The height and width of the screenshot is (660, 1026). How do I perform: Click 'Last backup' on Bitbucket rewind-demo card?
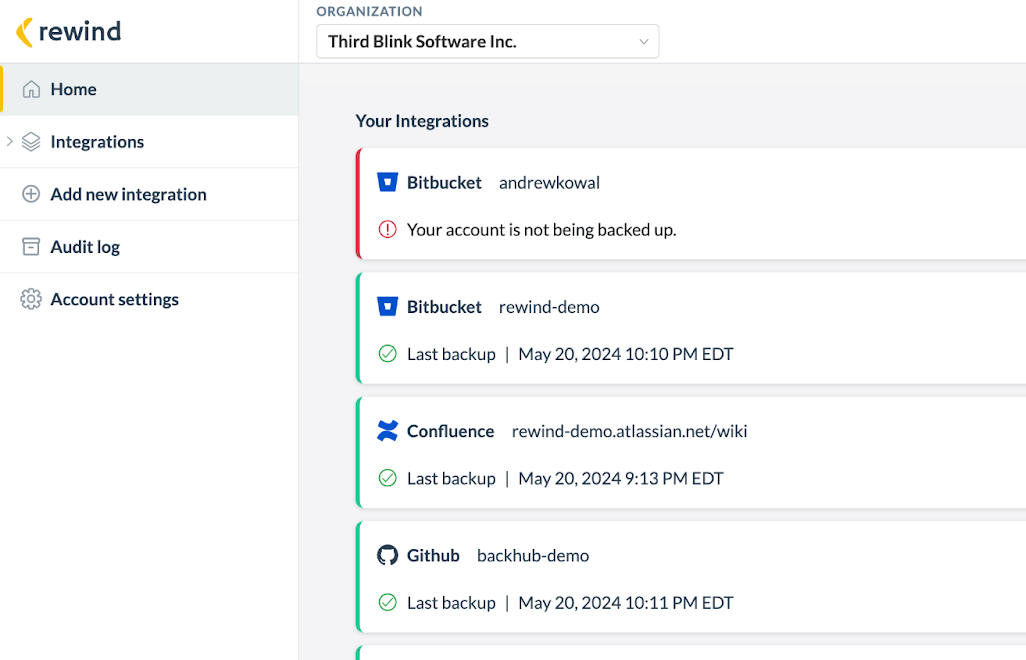451,354
